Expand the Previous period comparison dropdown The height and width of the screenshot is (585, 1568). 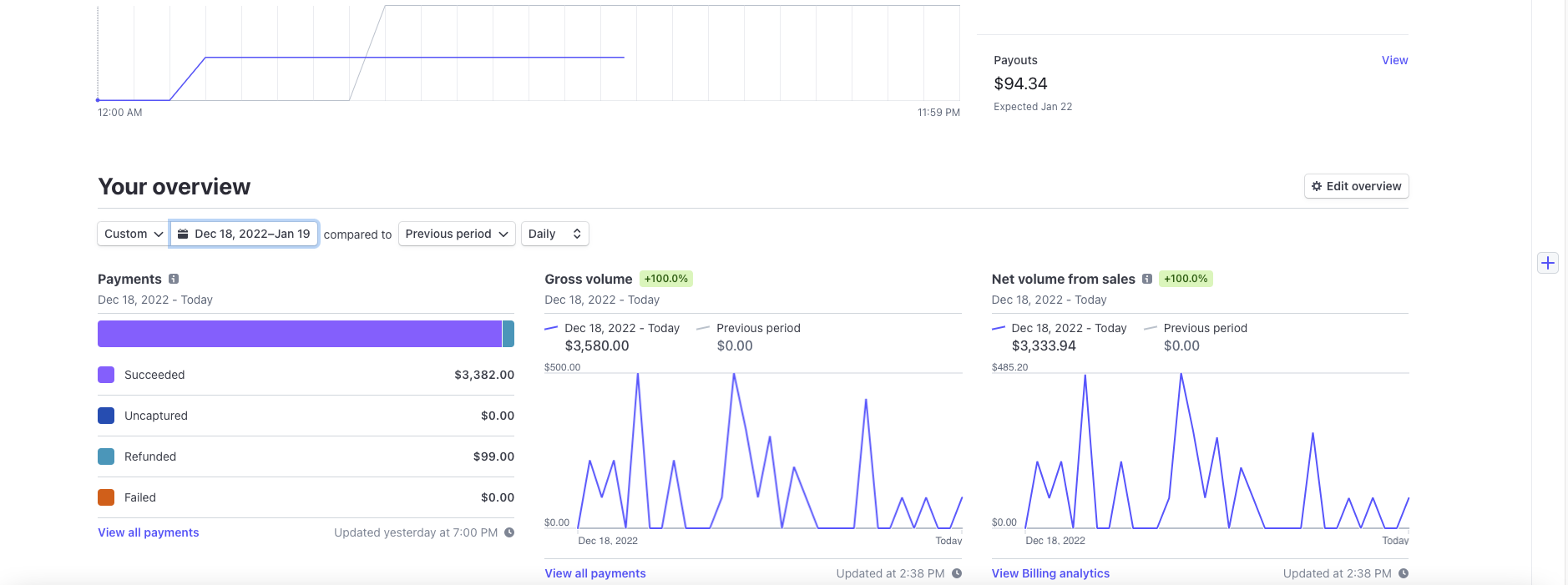point(457,234)
